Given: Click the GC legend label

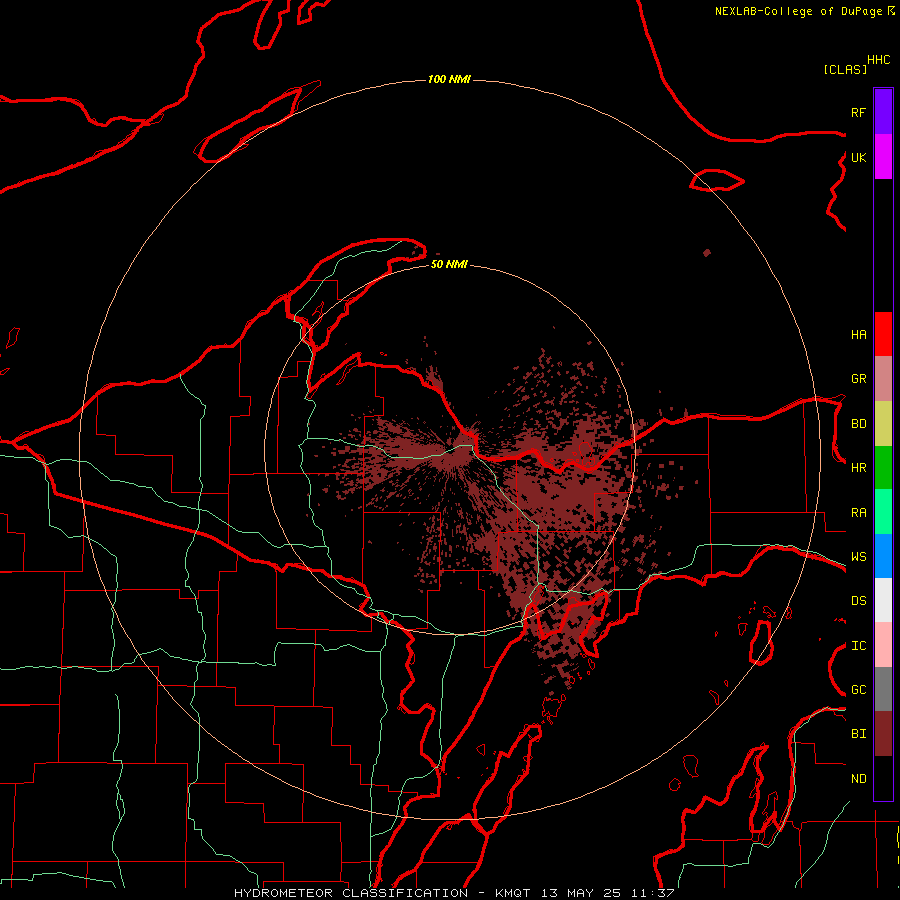Looking at the screenshot, I should click(x=858, y=690).
